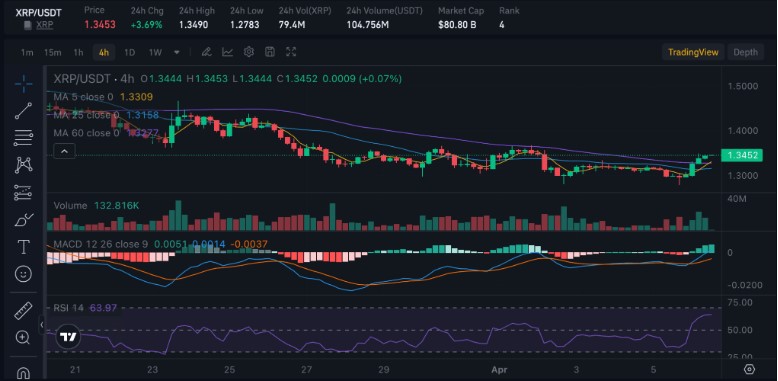Open the XRP coin link

(45, 25)
